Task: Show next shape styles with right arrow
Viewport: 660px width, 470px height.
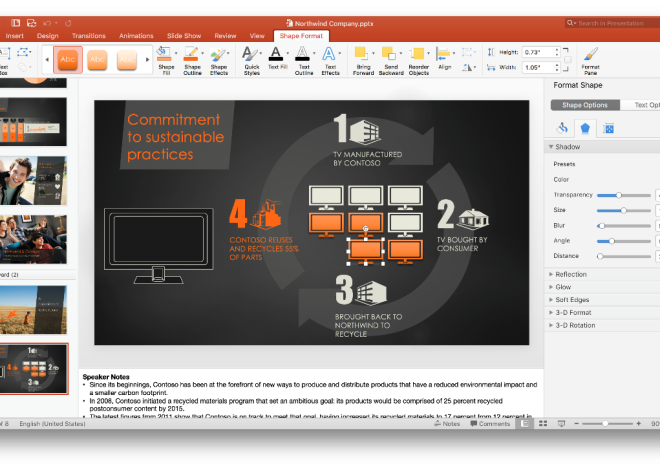Action: tap(147, 60)
